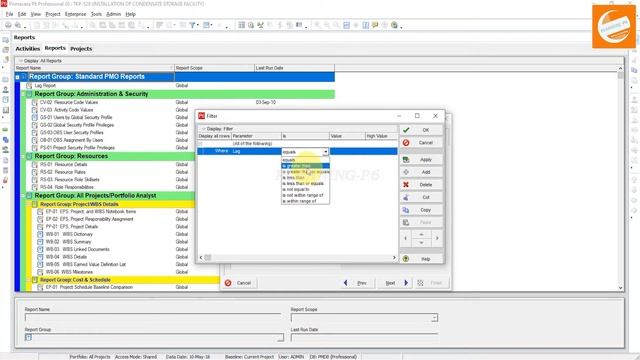
Task: Select the Reports tab
Action: (55, 48)
